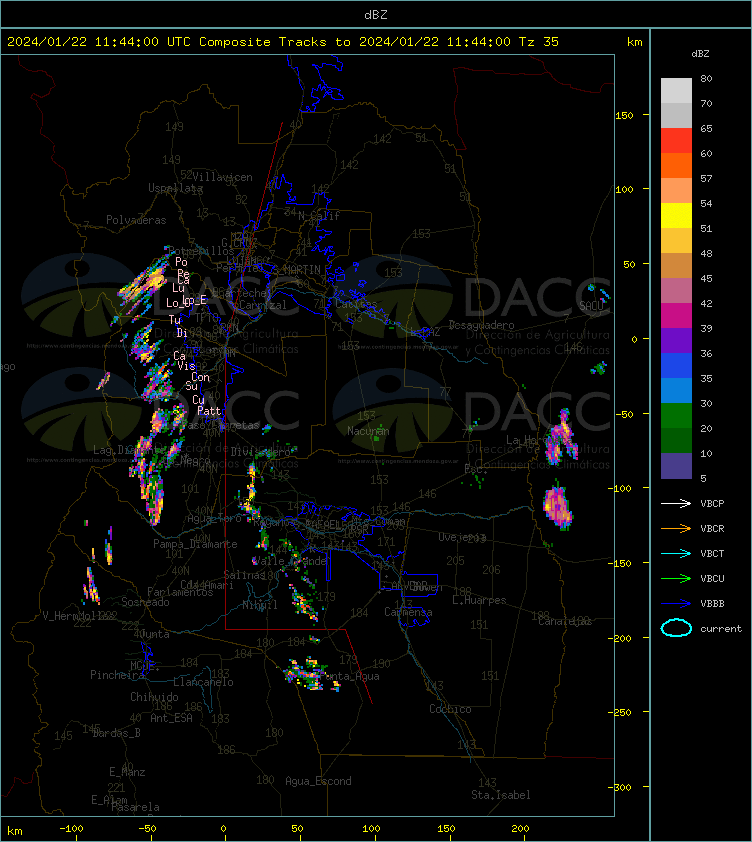This screenshot has height=842, width=752.
Task: Click the Polvaderas place label
Action: click(136, 220)
